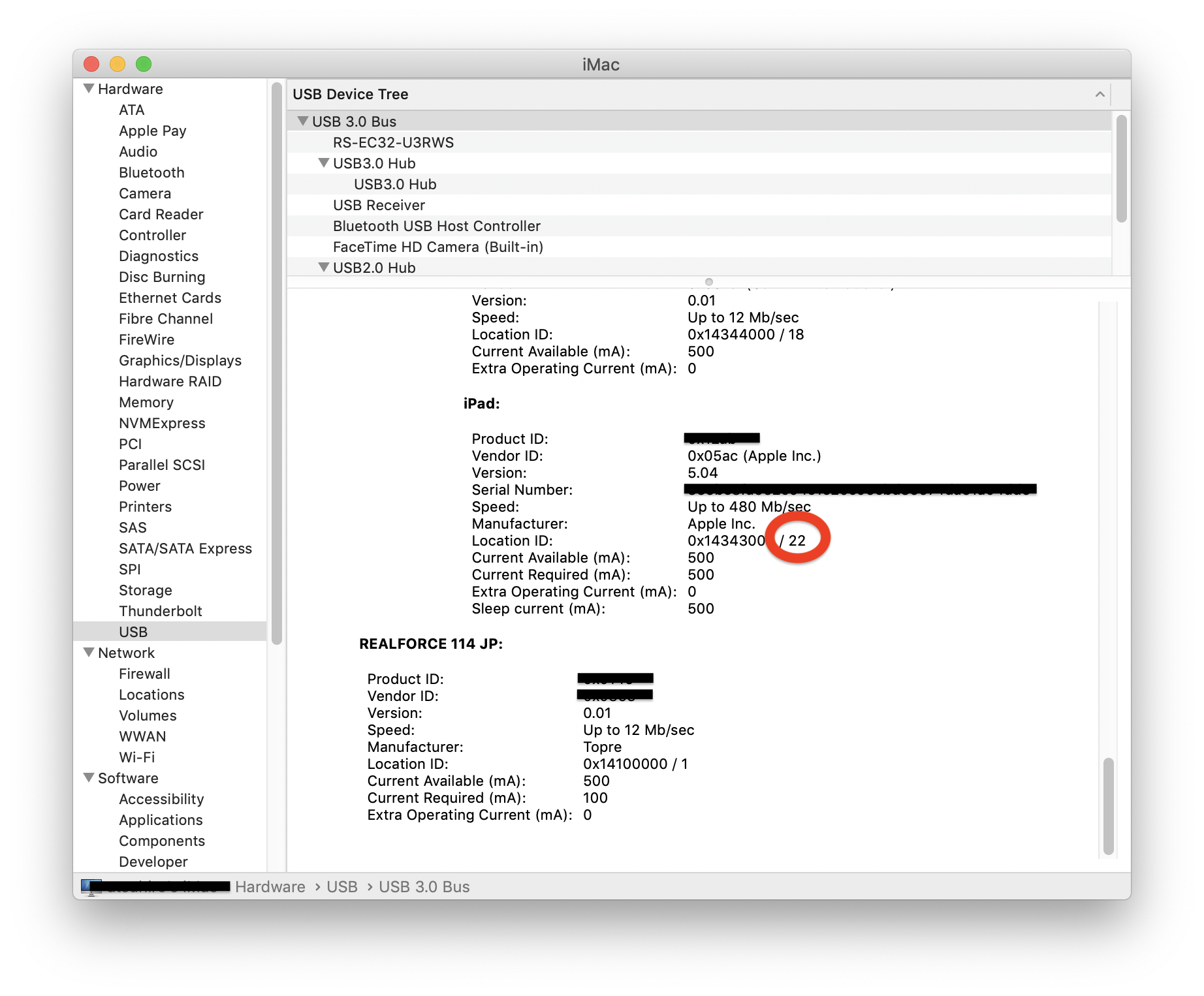Click USB in the path bar
This screenshot has width=1204, height=996.
[x=342, y=886]
